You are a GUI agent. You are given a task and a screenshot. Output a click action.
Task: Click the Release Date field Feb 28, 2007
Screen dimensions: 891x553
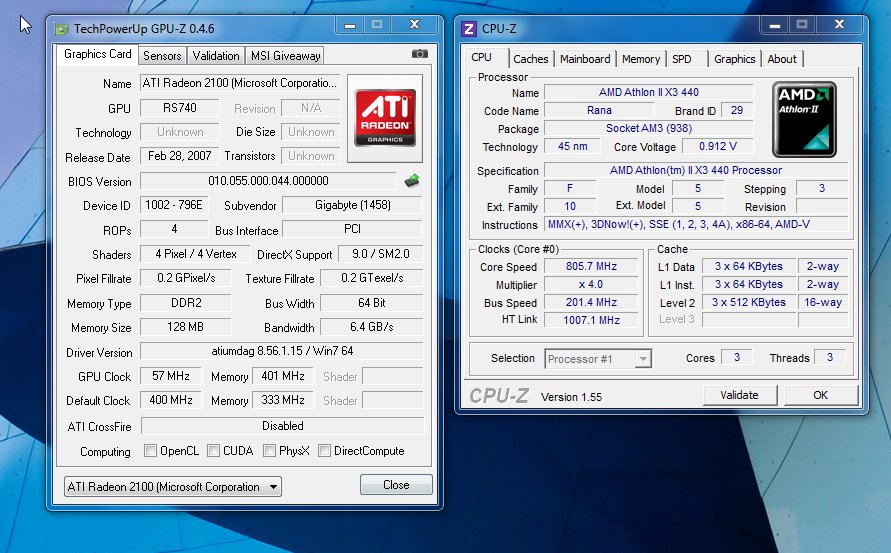(x=180, y=156)
